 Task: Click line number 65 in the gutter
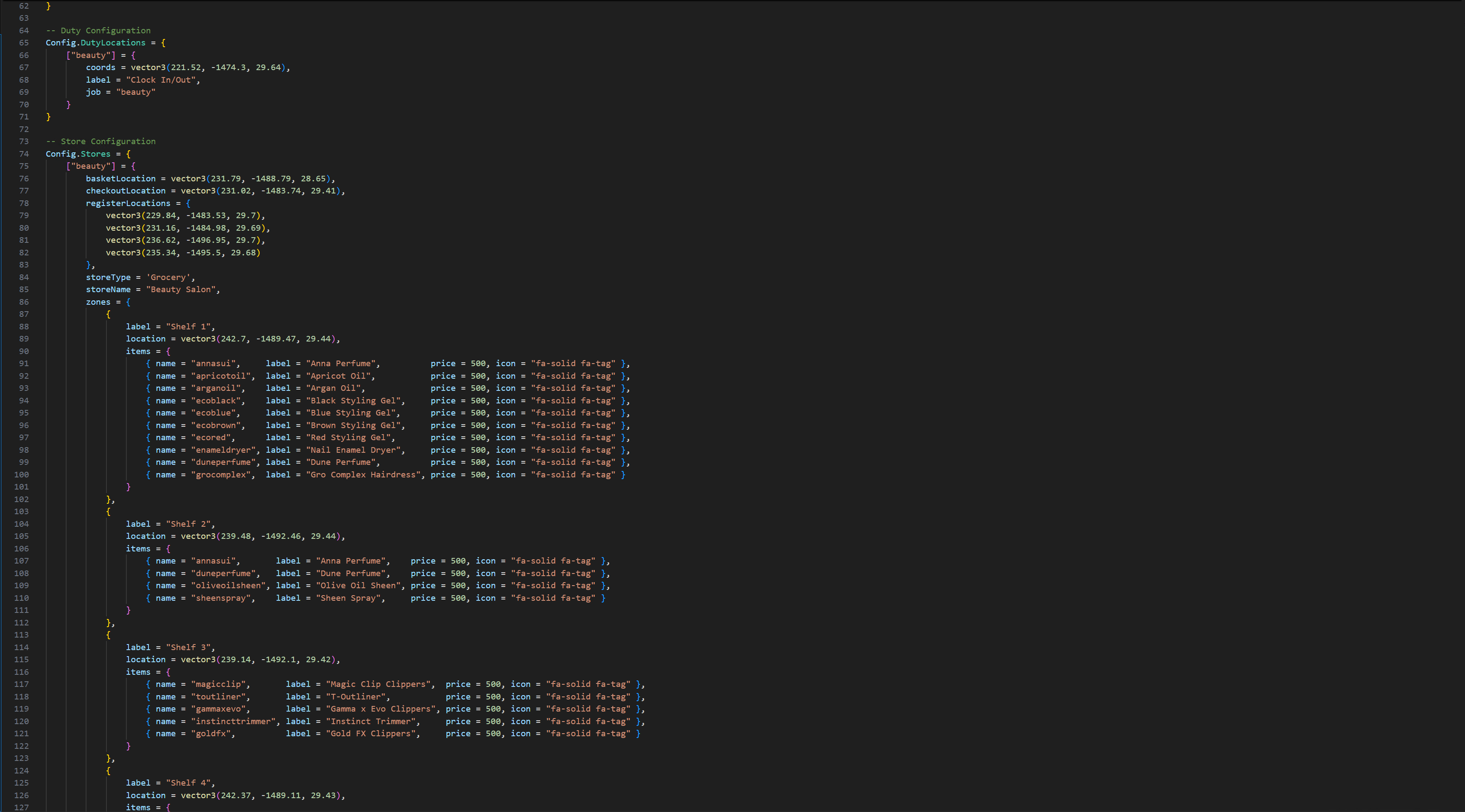[x=24, y=43]
